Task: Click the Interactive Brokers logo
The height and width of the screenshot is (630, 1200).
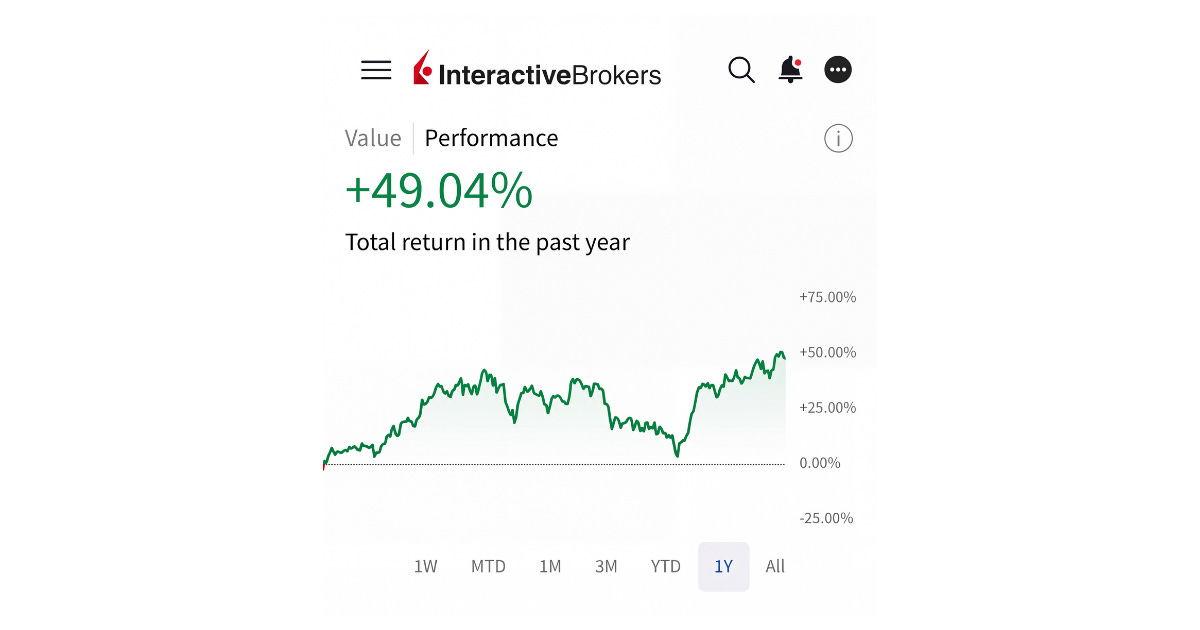Action: [x=537, y=70]
